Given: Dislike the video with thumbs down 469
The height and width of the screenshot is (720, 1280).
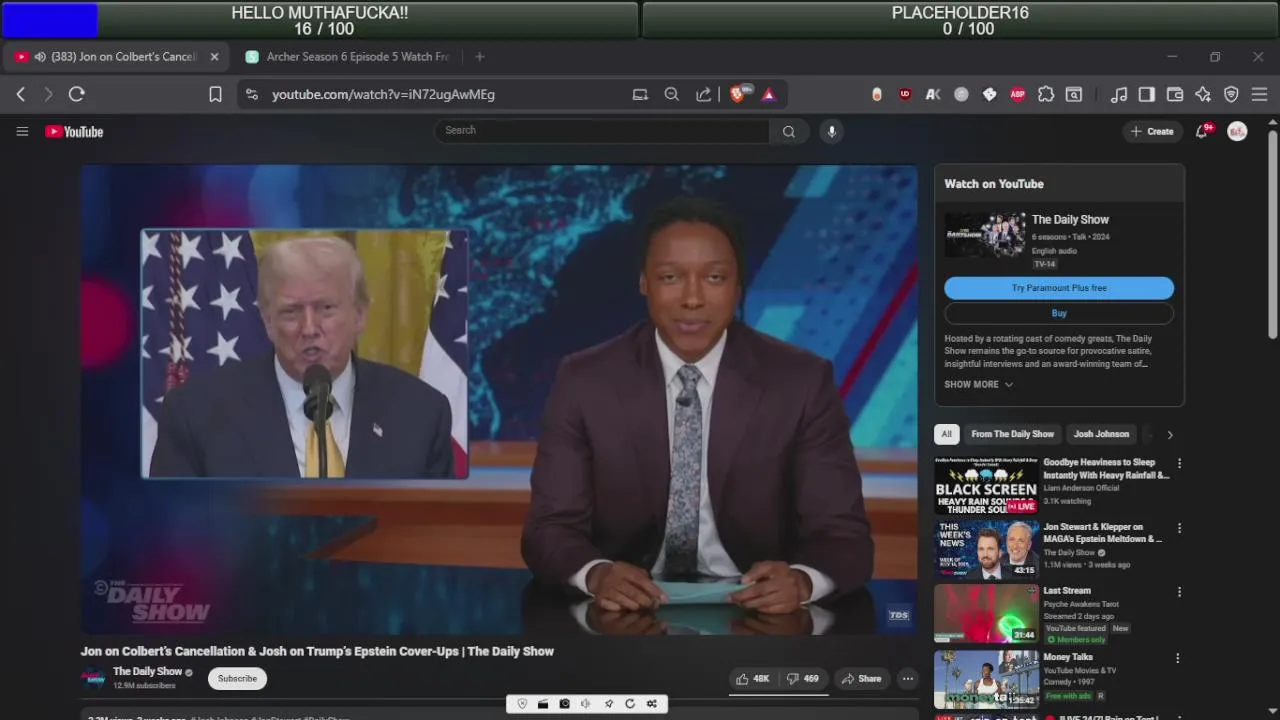Looking at the screenshot, I should 803,679.
